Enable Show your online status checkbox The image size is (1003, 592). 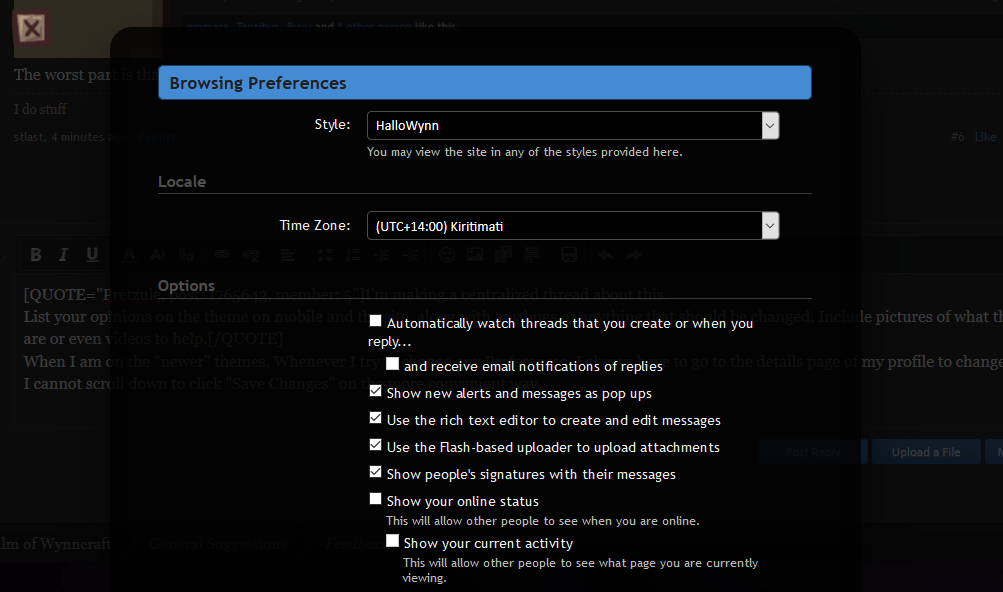click(x=376, y=498)
